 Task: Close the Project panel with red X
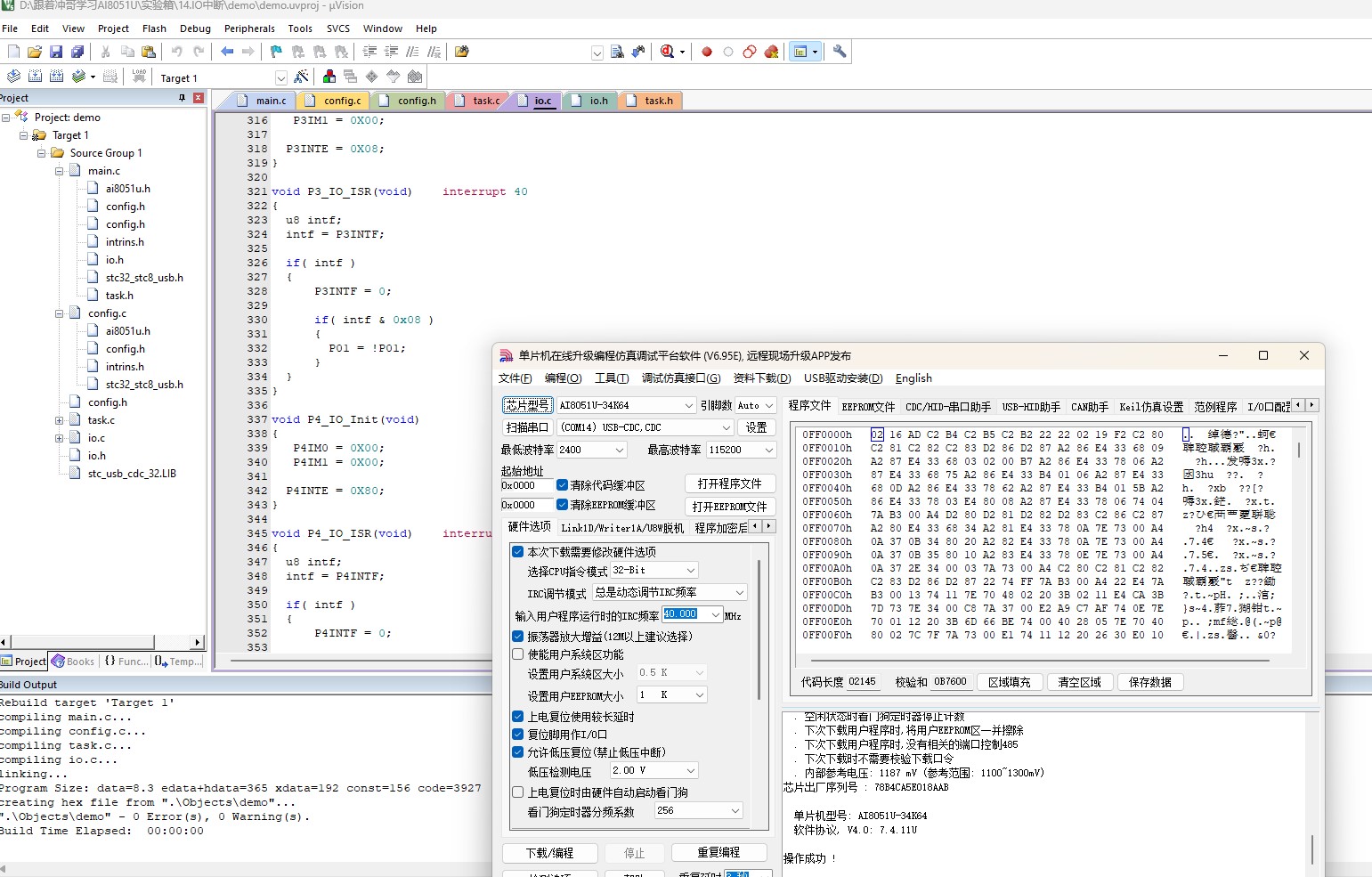click(x=199, y=98)
